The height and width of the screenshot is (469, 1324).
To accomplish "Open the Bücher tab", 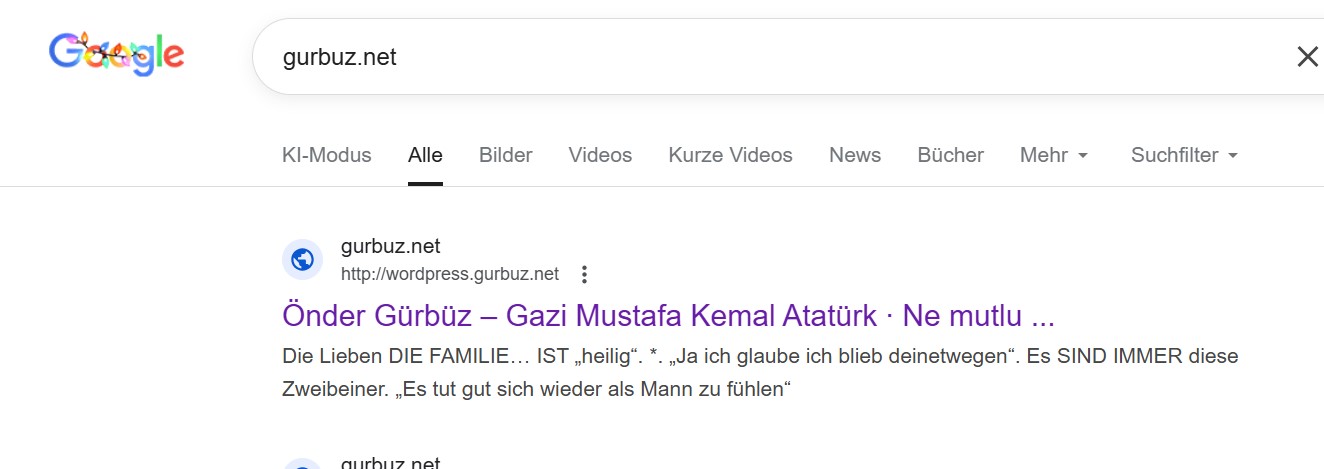I will (x=950, y=155).
